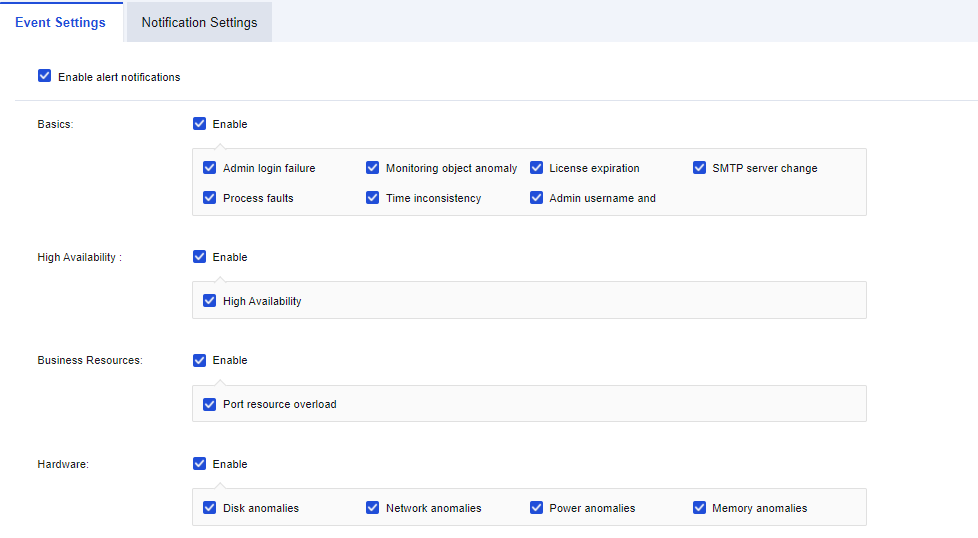
Task: Toggle Network anomalies checkbox
Action: click(x=373, y=508)
